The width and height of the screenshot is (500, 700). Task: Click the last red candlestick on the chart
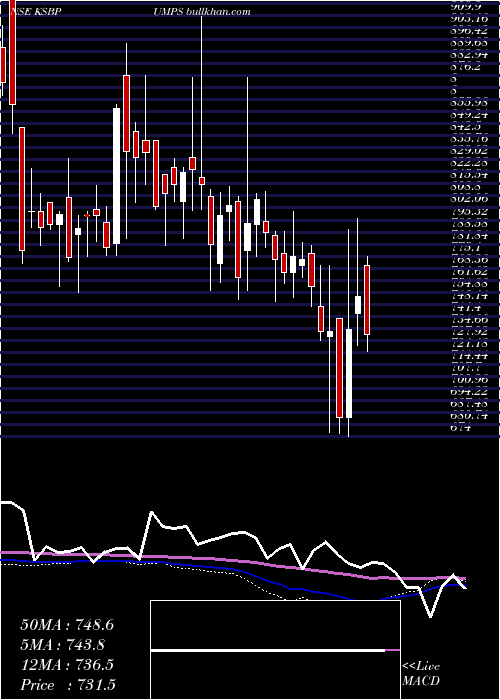pyautogui.click(x=367, y=300)
